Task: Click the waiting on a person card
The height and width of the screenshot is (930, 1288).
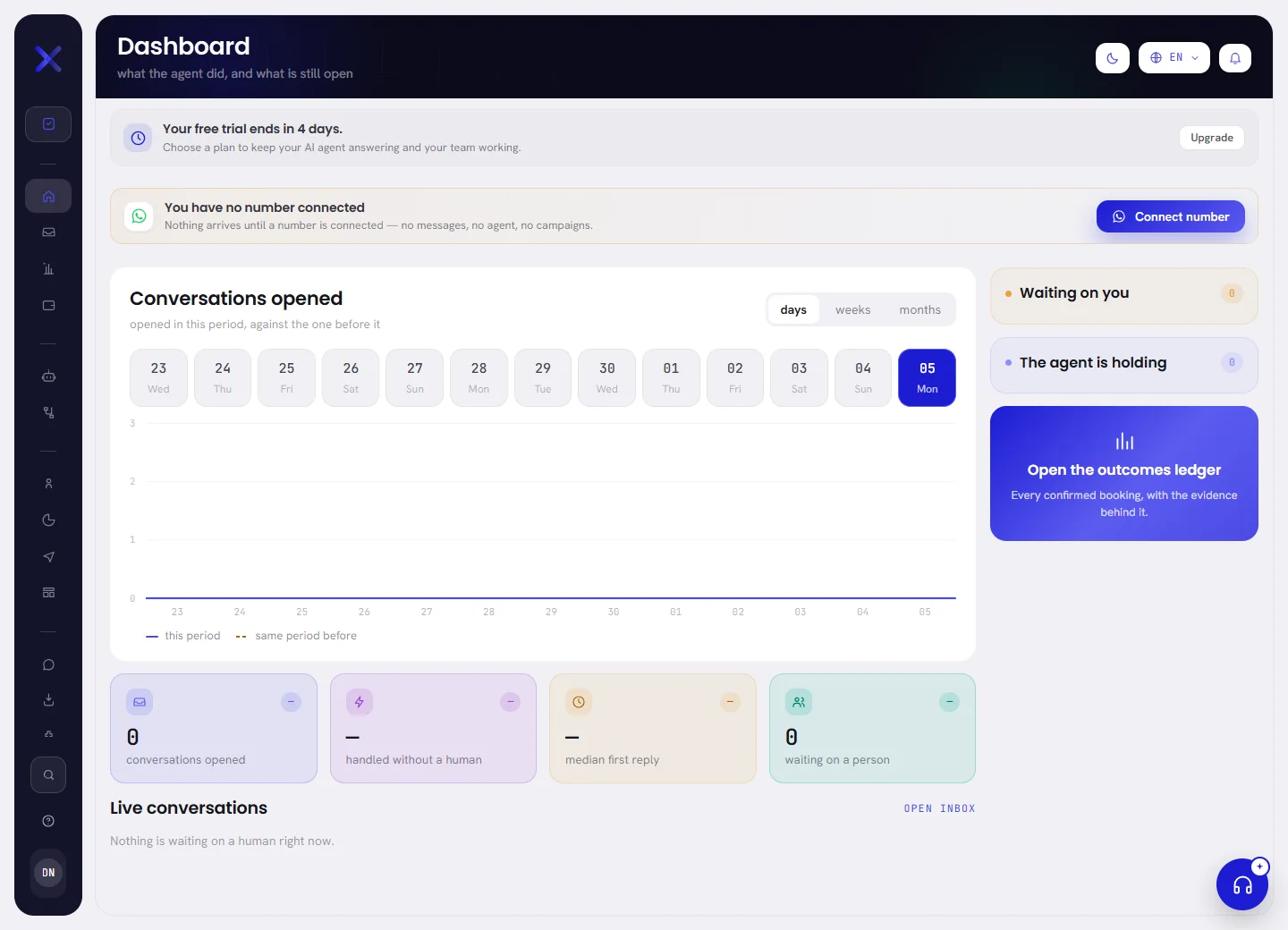Action: pos(872,729)
